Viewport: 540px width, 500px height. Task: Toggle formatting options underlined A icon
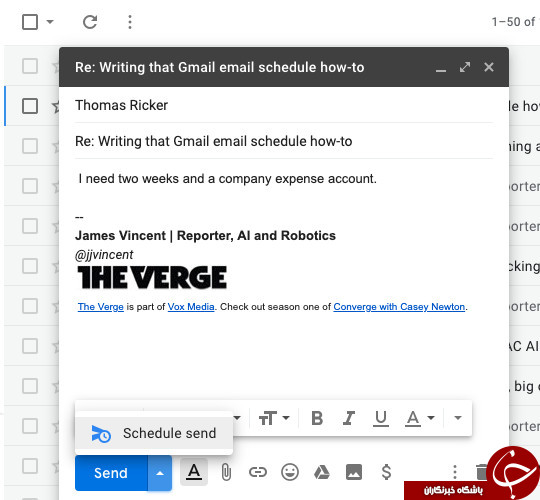click(x=194, y=472)
